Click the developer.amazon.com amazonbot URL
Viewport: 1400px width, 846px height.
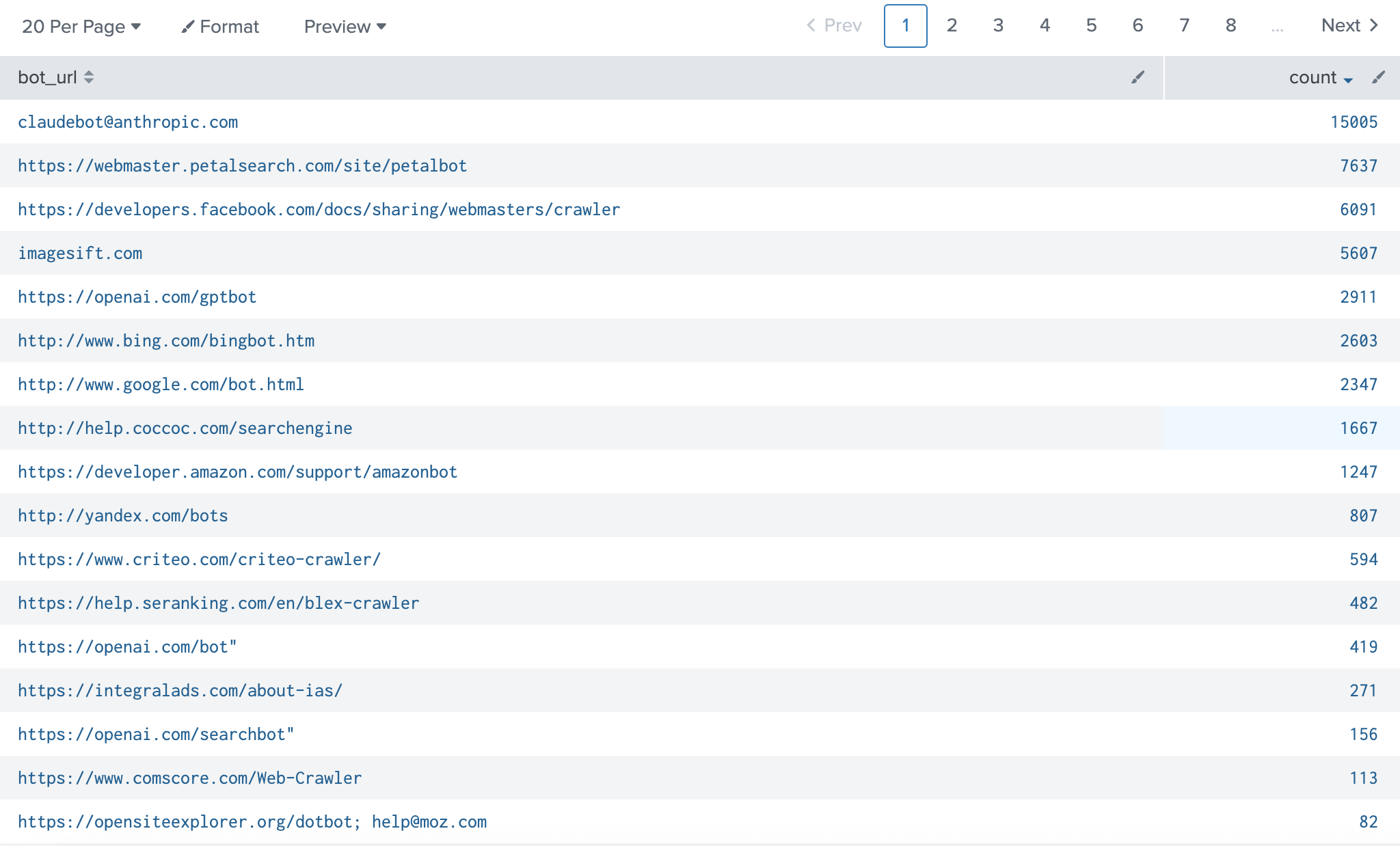[238, 472]
